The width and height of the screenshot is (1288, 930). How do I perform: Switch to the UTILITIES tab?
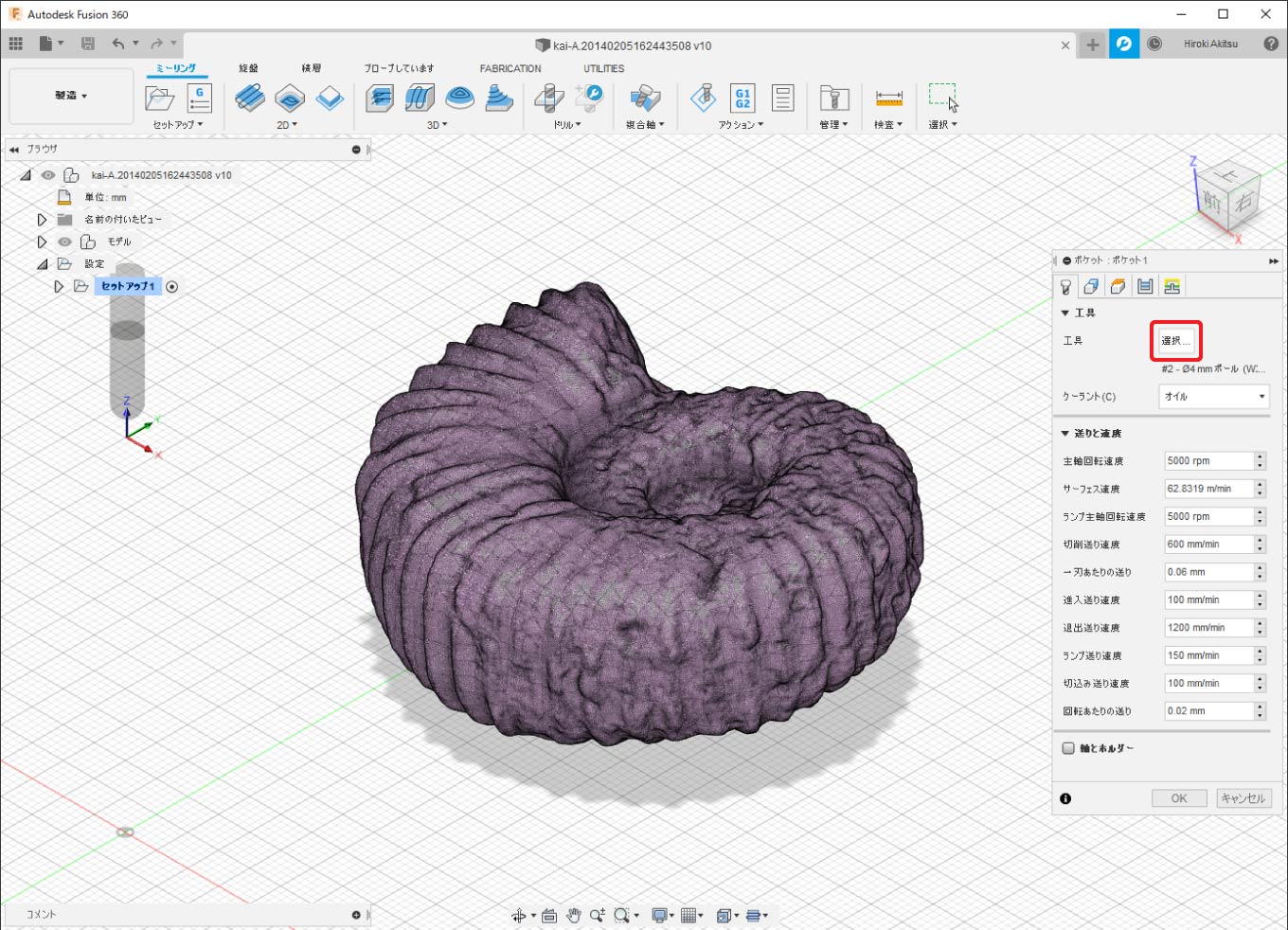(603, 69)
